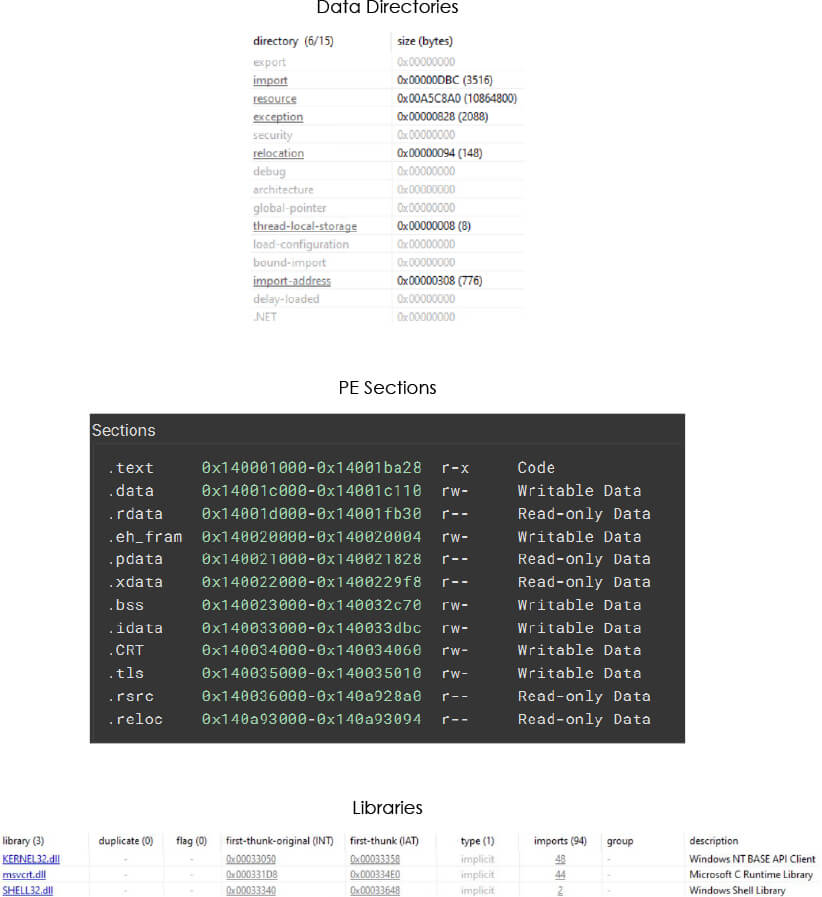Click the r-x permission of .text
The height and width of the screenshot is (897, 822).
(455, 468)
